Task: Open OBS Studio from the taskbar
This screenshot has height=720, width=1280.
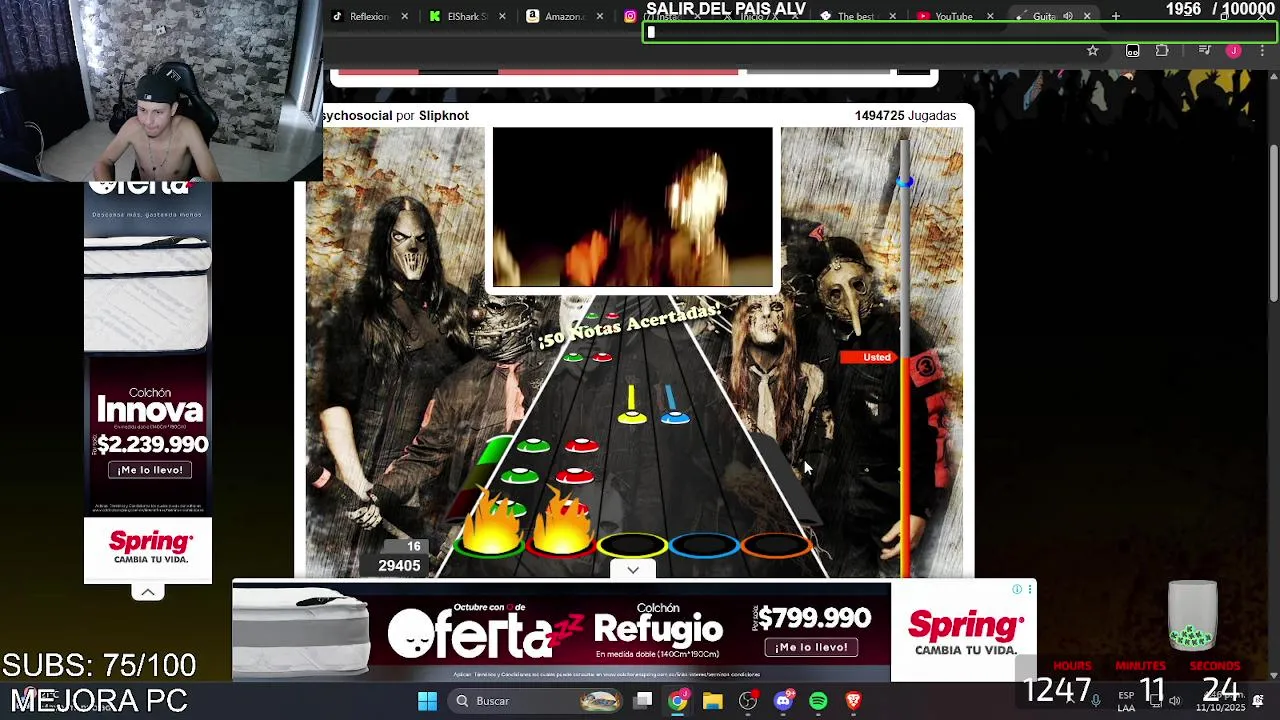Action: point(748,701)
